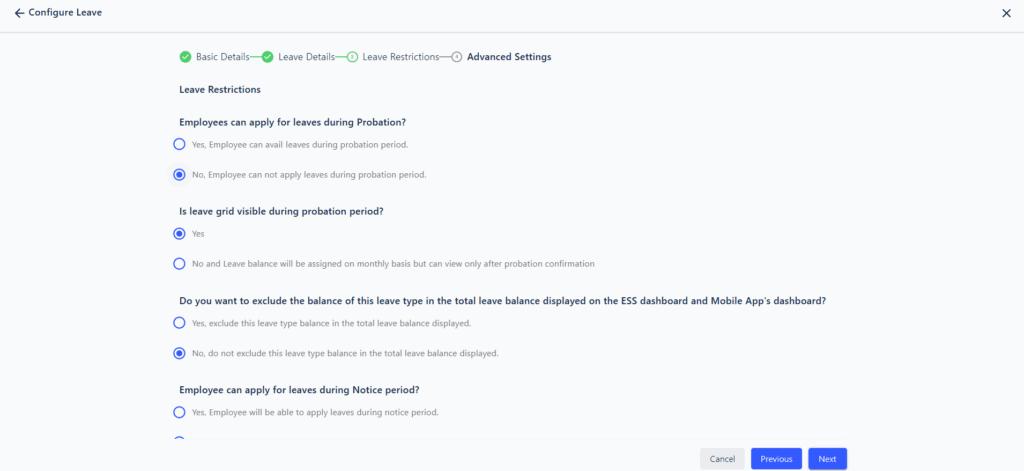Screen dimensions: 1024x471
Task: Select Yes, exclude this leave type balance
Action: (x=180, y=323)
